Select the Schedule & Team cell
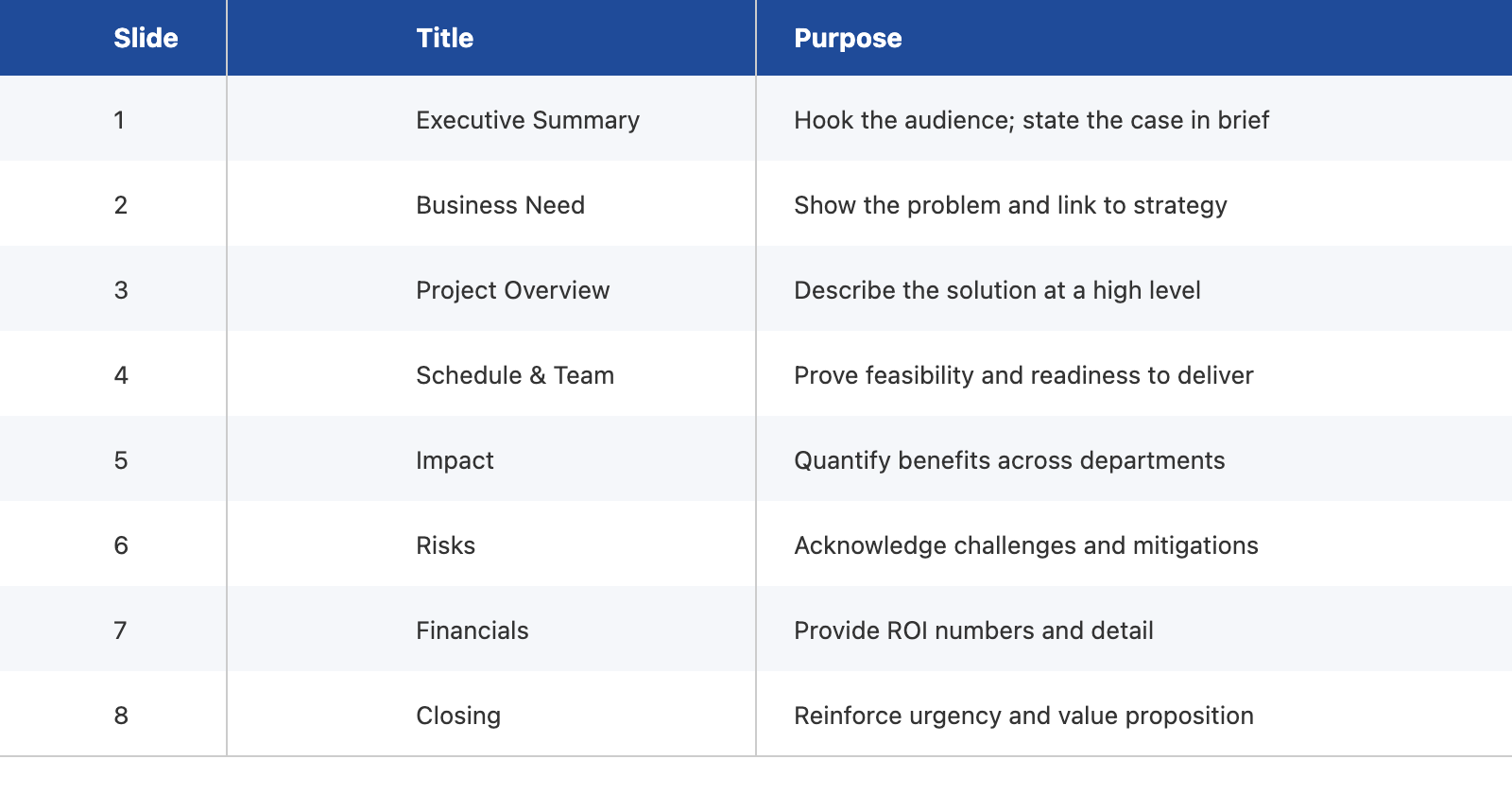The width and height of the screenshot is (1512, 794). [515, 375]
